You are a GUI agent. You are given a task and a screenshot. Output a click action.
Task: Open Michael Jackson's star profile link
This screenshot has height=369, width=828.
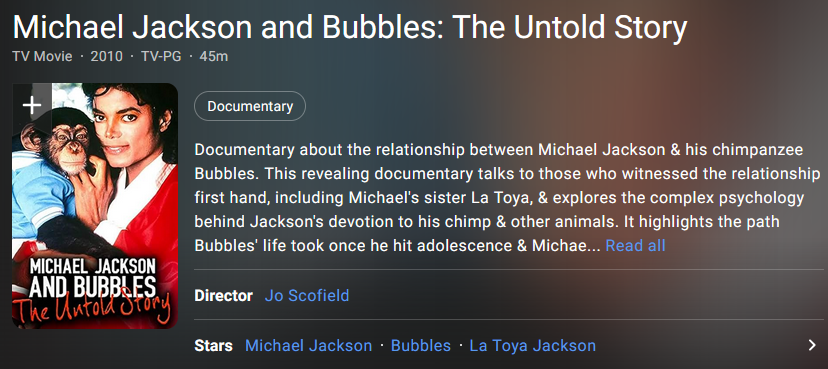[x=308, y=345]
